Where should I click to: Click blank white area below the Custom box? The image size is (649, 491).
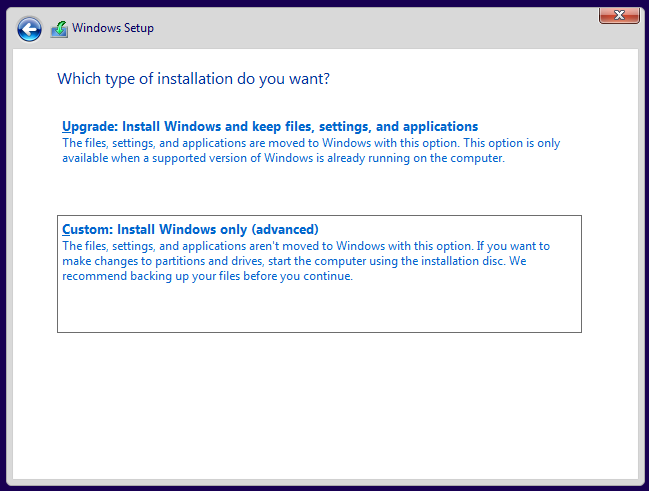(x=320, y=400)
